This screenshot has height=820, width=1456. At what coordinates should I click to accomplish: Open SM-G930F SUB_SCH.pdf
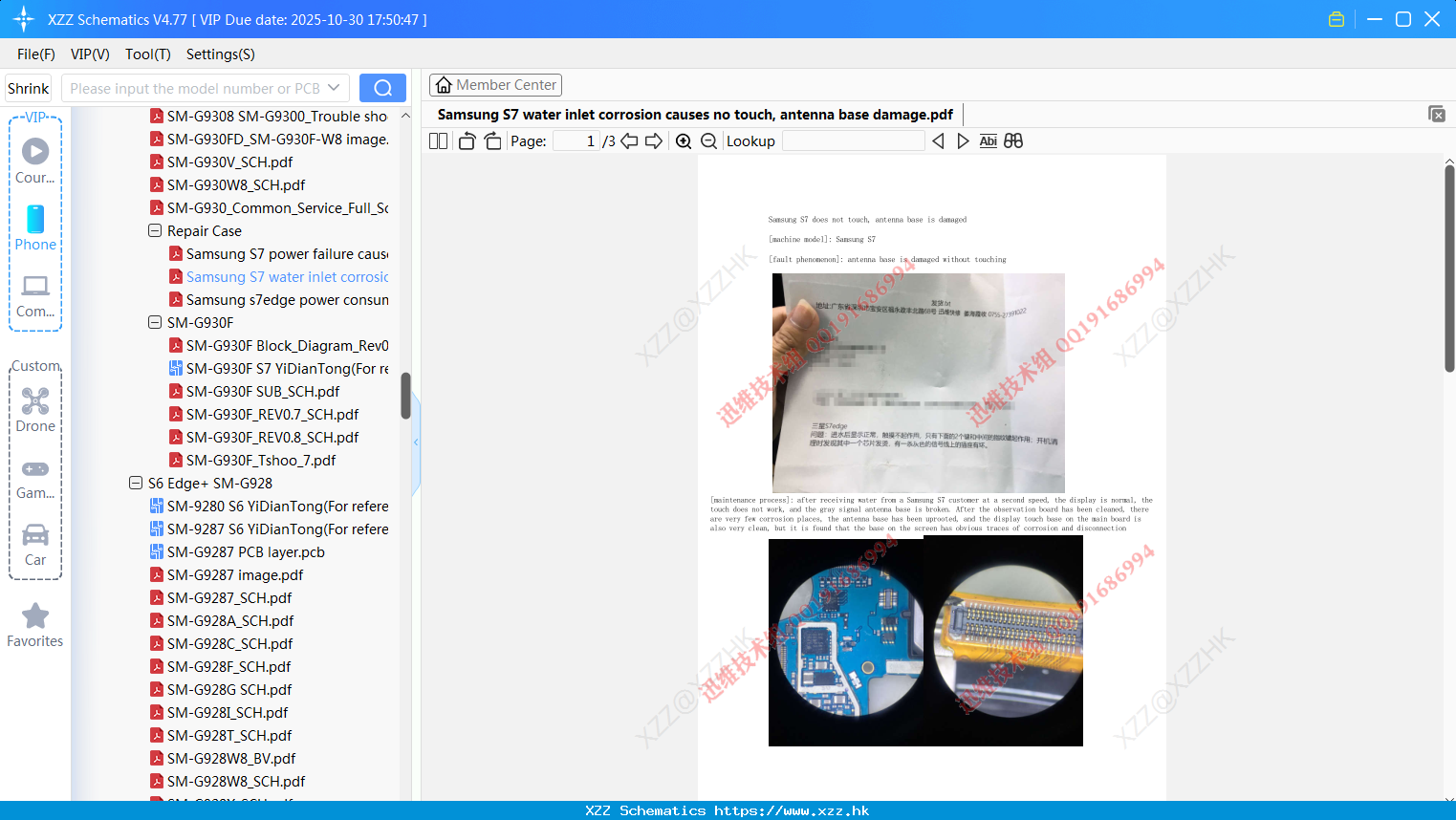coord(254,391)
